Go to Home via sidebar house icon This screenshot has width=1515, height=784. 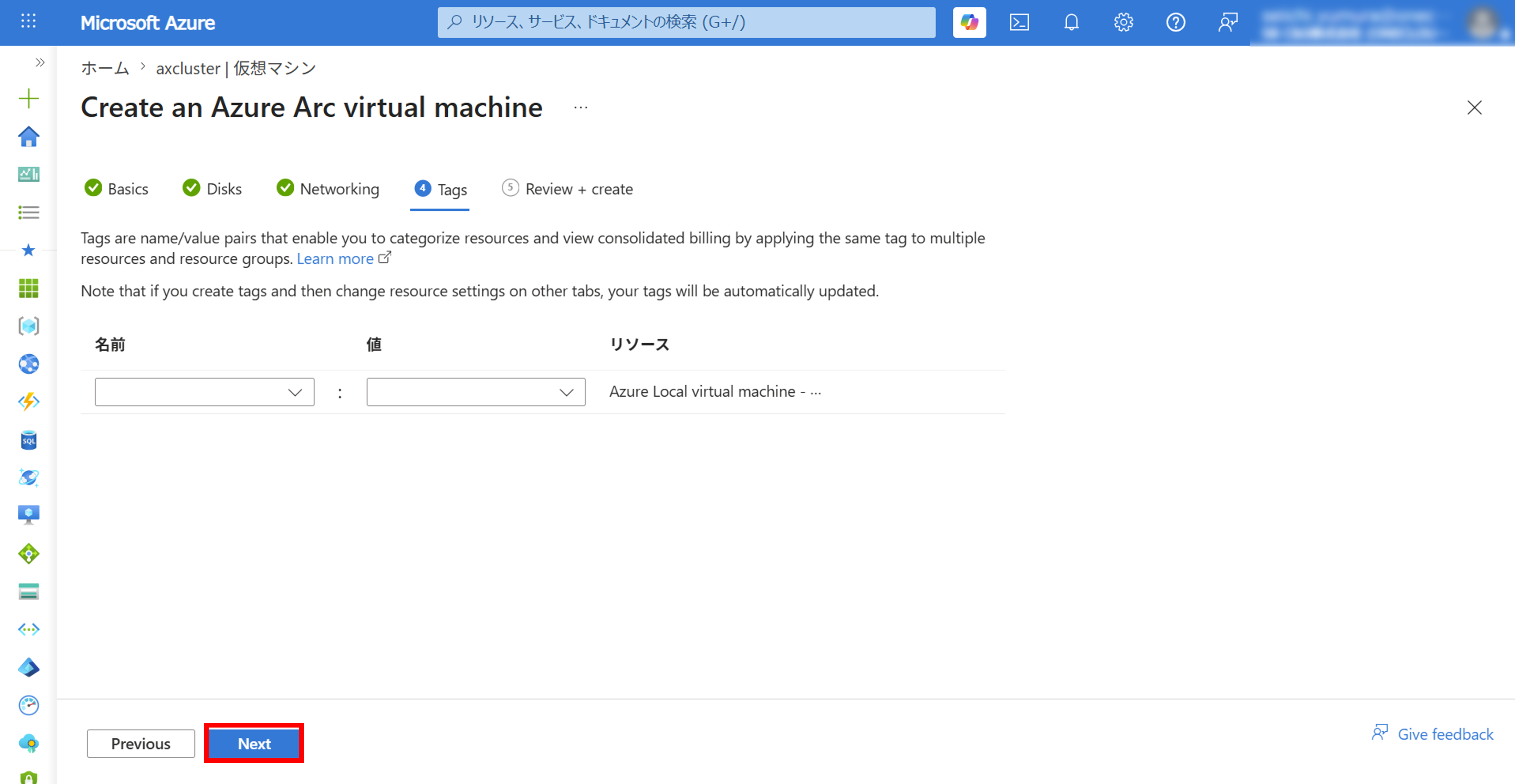tap(28, 136)
